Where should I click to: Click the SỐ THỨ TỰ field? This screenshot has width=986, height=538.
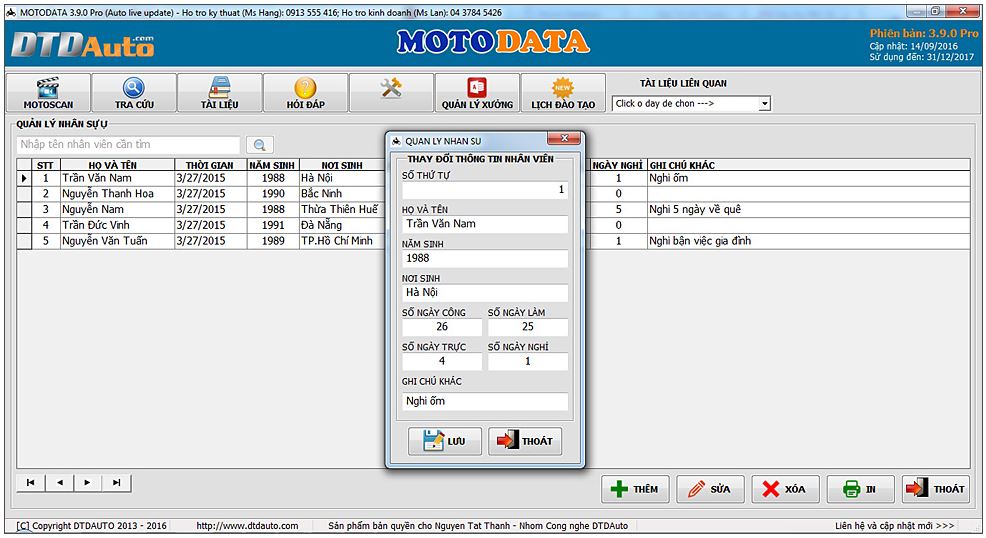tap(485, 190)
